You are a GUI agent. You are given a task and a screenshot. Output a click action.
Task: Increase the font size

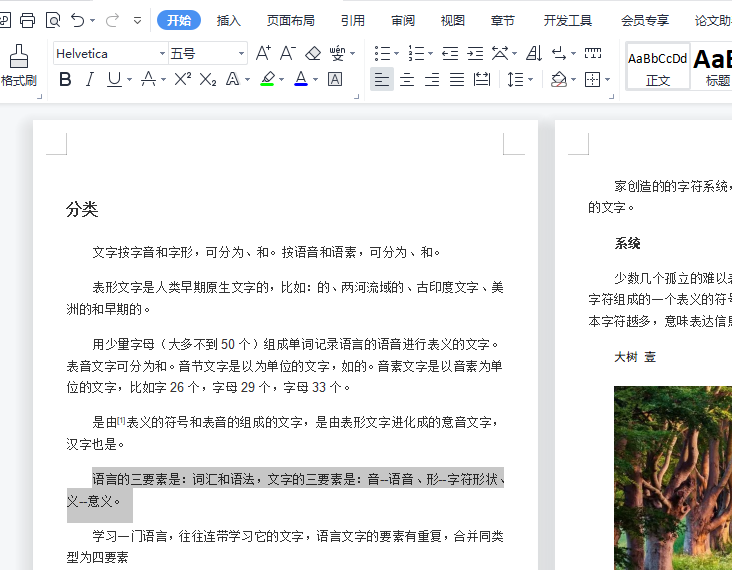[x=263, y=53]
